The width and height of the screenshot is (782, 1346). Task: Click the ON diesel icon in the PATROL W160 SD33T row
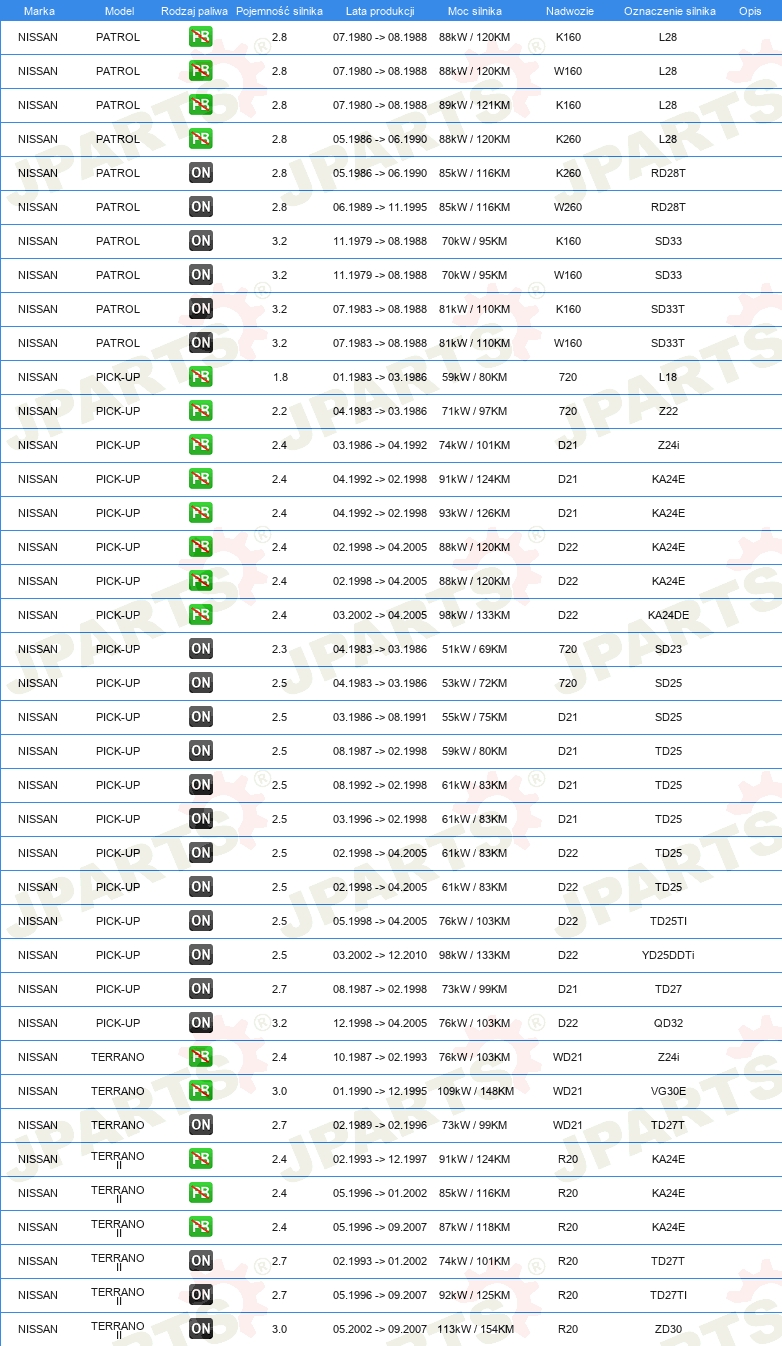point(201,343)
